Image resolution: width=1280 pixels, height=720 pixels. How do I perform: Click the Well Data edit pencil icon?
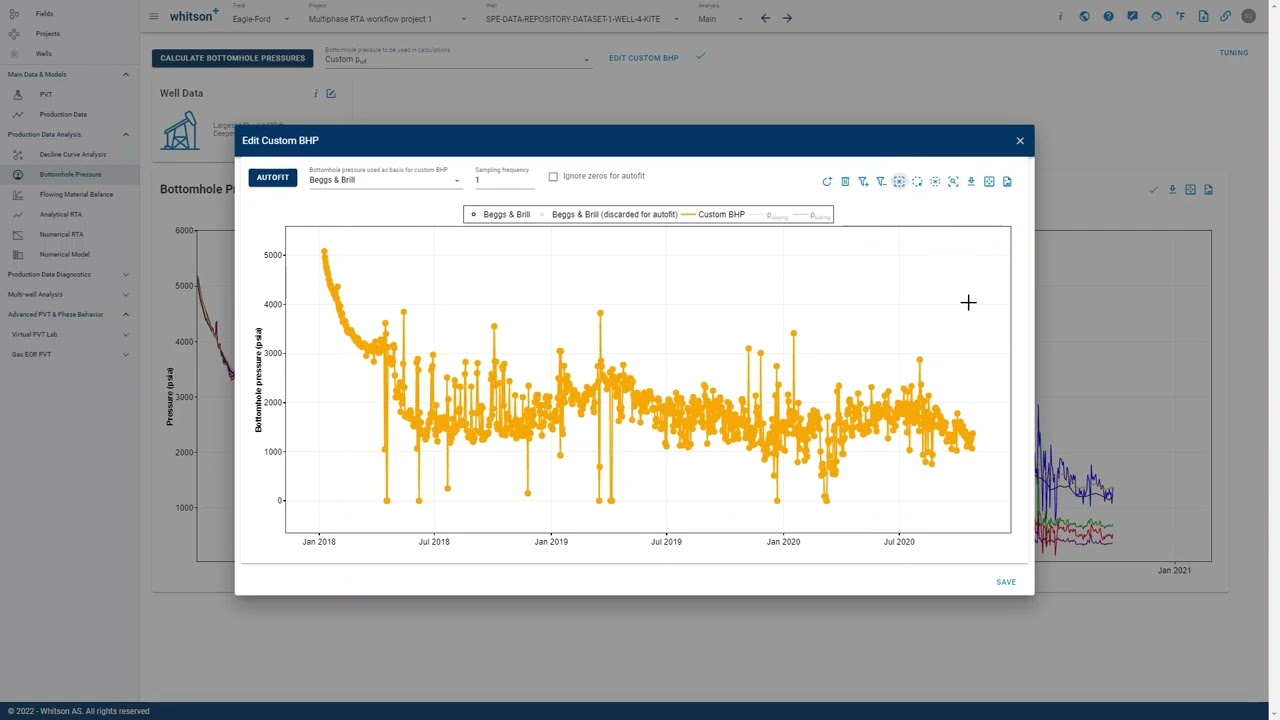coord(331,94)
